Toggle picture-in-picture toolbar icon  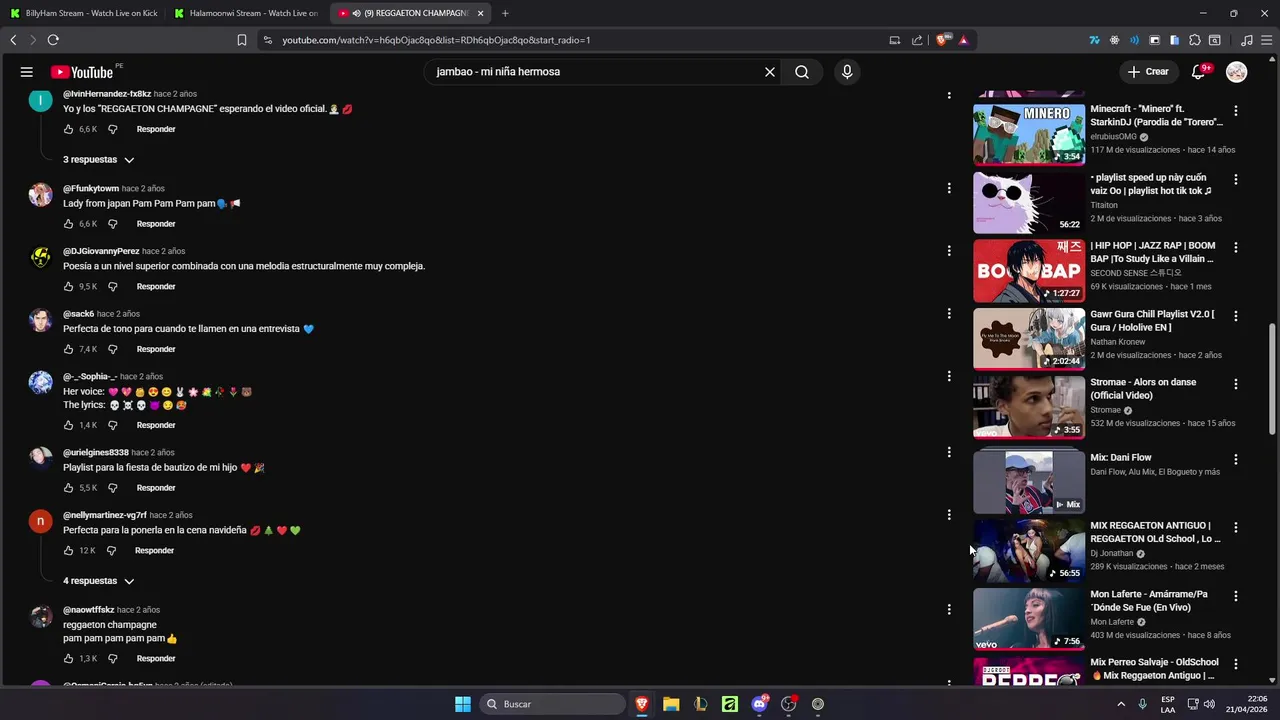1154,40
